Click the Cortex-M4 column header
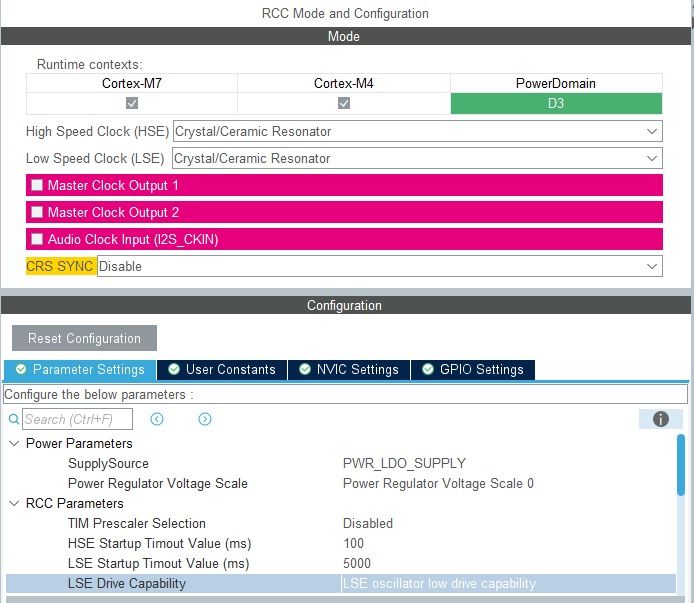Image resolution: width=694 pixels, height=603 pixels. tap(344, 83)
